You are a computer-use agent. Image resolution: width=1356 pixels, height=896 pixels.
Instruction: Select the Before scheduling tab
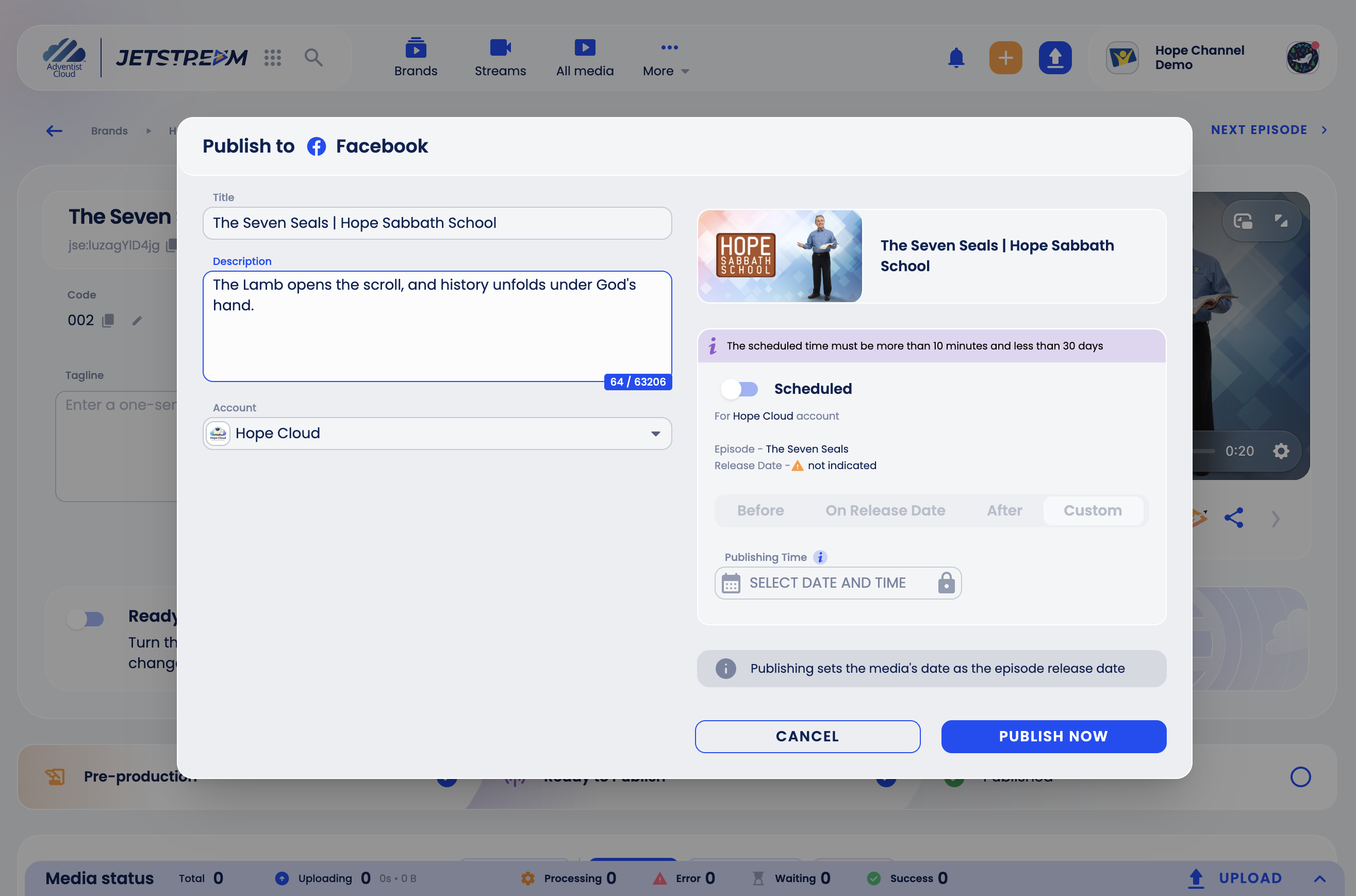pos(760,510)
